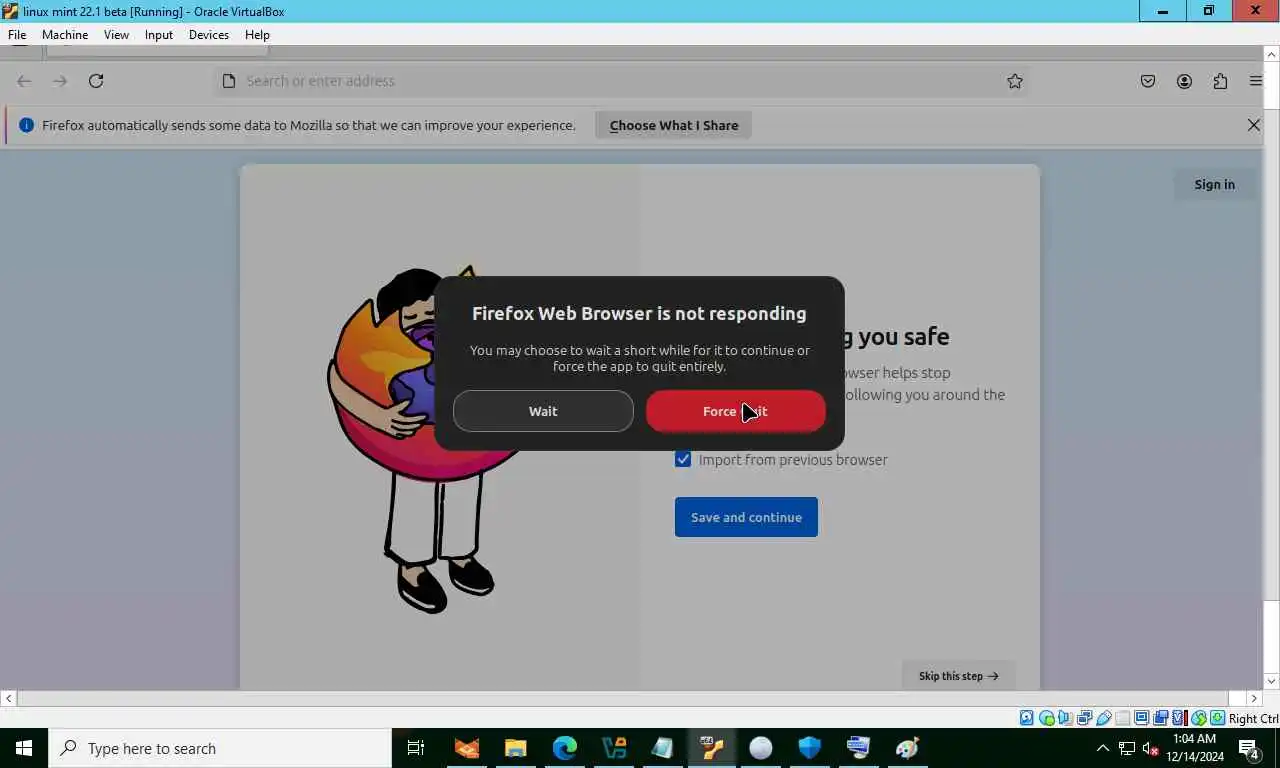The height and width of the screenshot is (768, 1280).
Task: Reload the page in Firefox
Action: (x=96, y=81)
